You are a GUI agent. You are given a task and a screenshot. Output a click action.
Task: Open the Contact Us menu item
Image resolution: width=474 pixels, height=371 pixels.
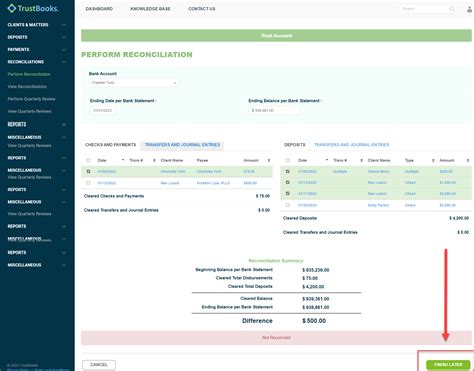click(x=202, y=9)
